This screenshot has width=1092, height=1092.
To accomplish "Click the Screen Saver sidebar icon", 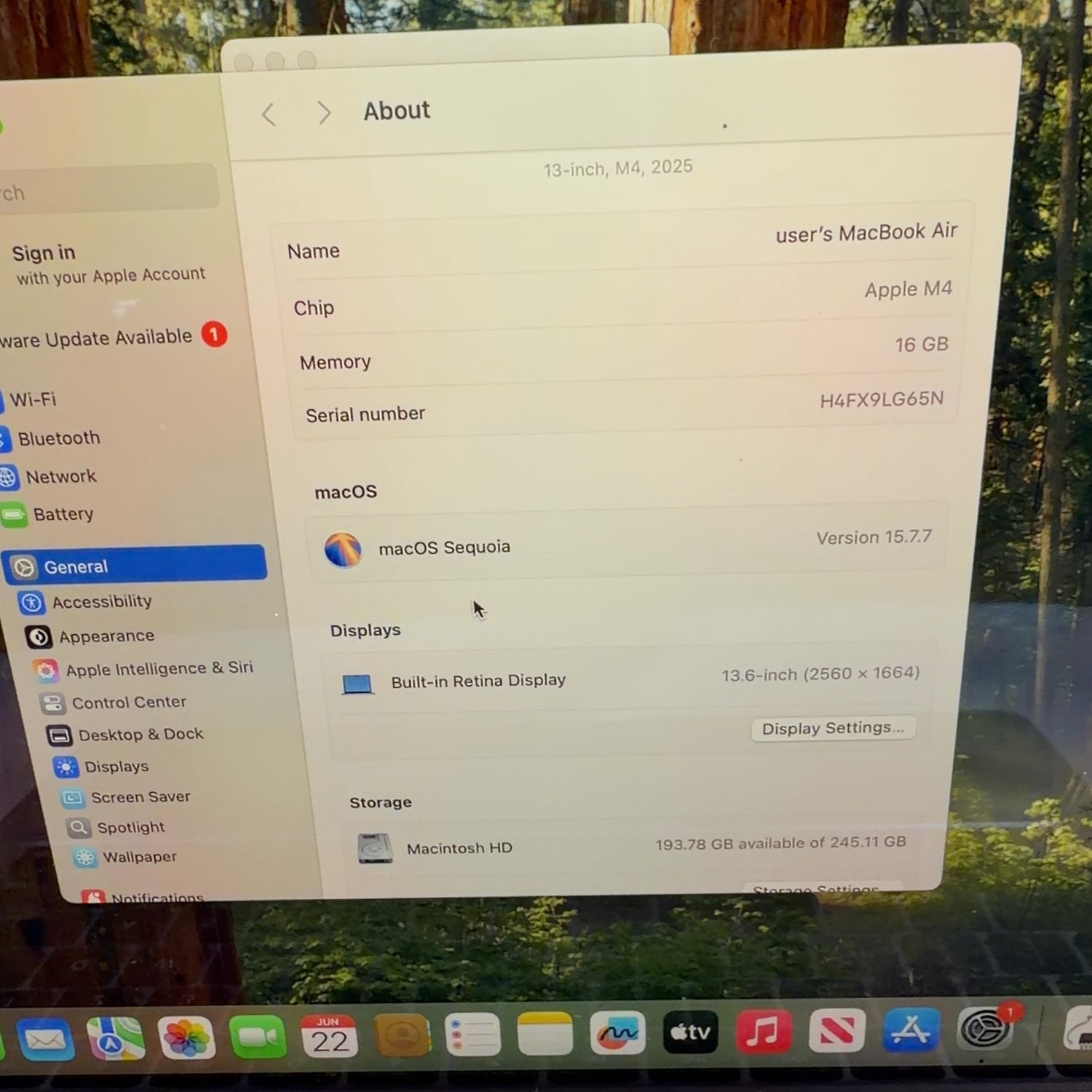I will click(x=72, y=798).
